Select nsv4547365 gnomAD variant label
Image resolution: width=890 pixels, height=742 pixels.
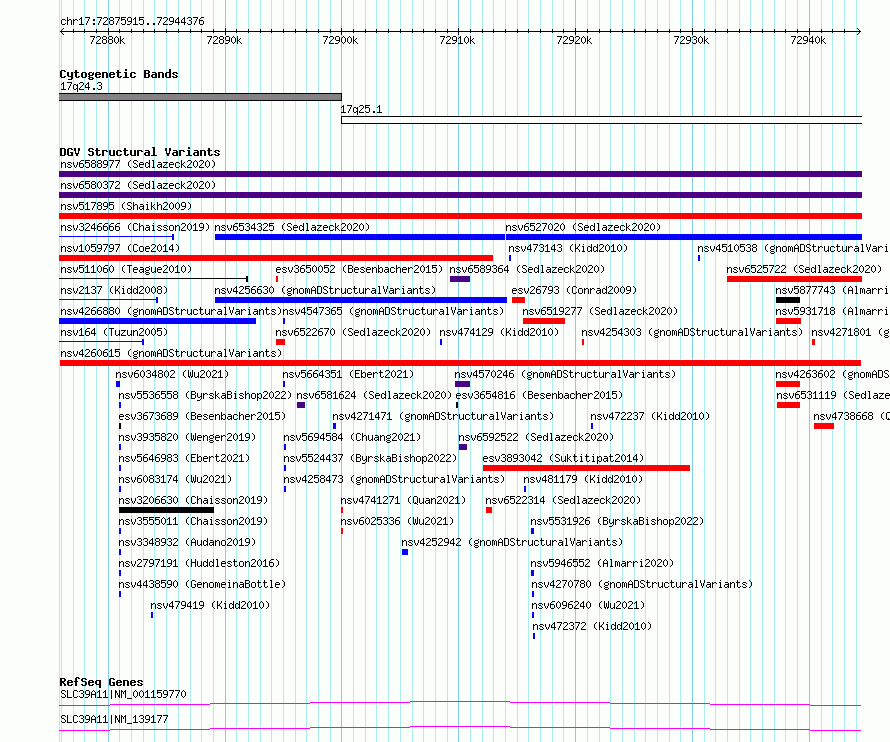click(x=393, y=311)
